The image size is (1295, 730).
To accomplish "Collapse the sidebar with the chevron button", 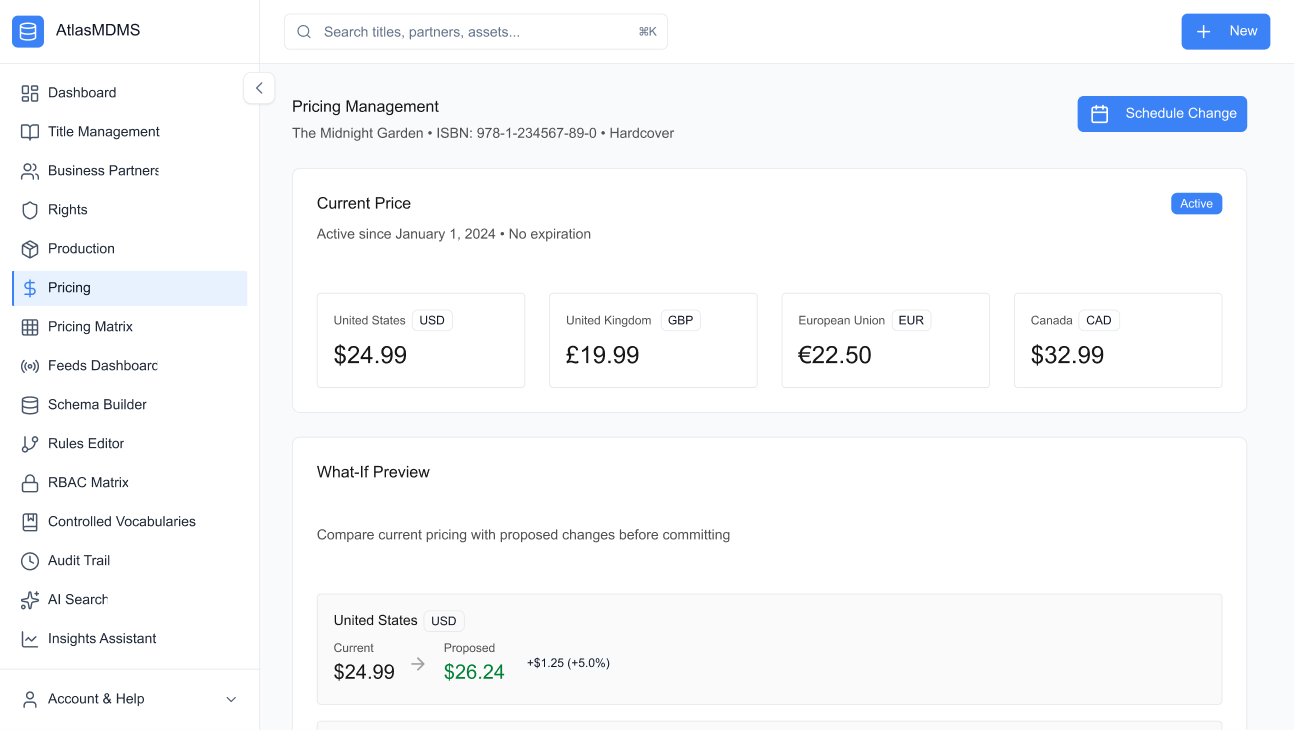I will click(259, 88).
